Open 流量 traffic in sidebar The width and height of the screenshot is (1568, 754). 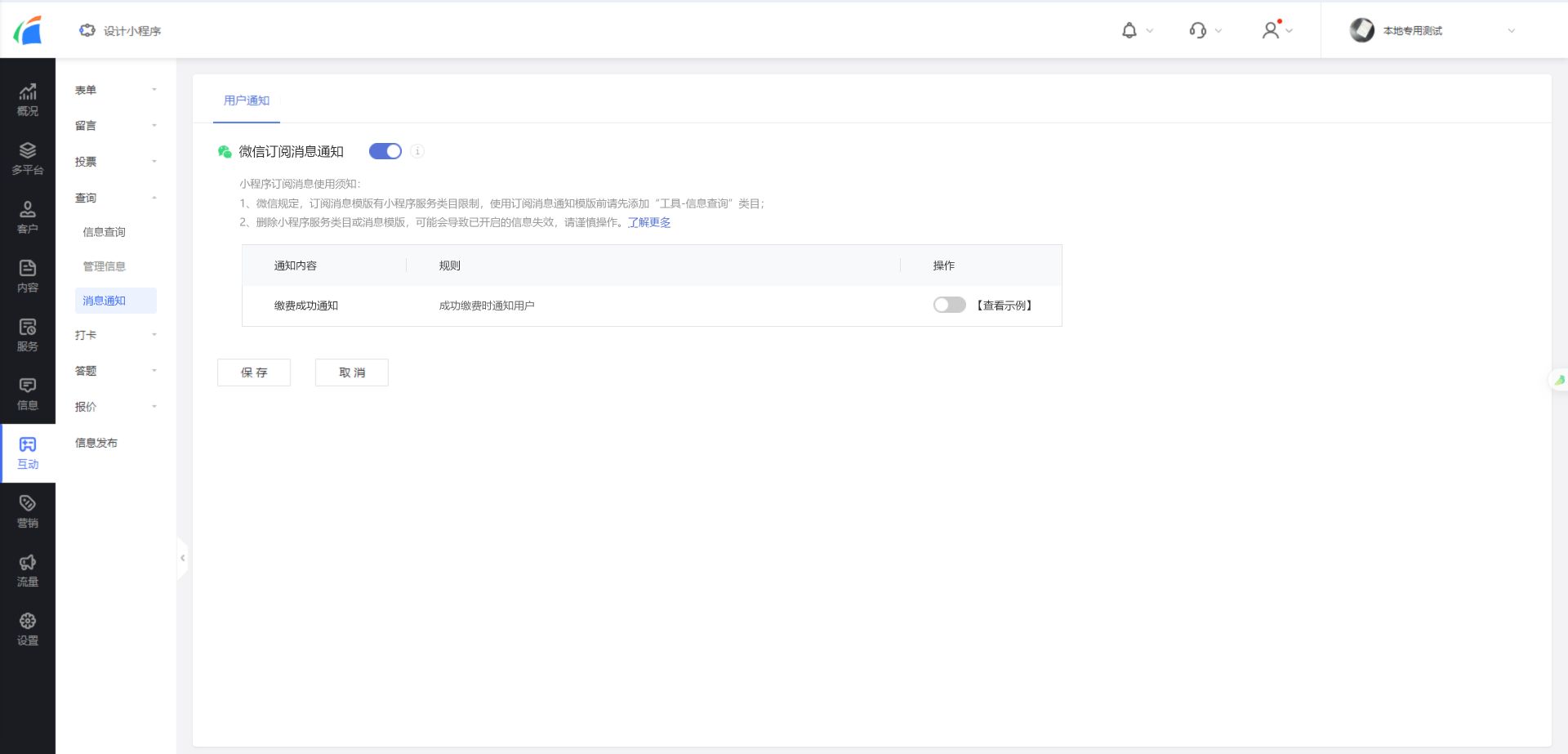point(28,570)
